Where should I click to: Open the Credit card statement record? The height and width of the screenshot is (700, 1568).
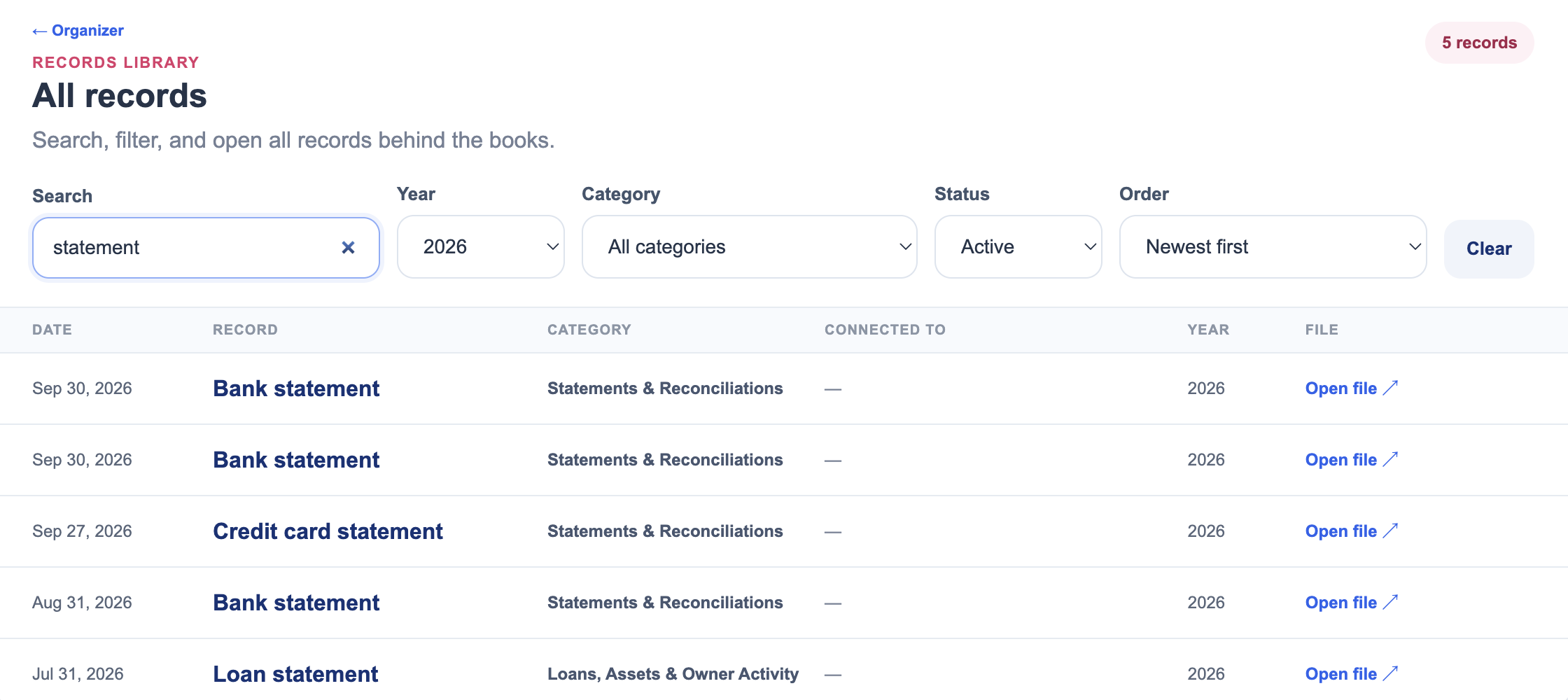328,531
